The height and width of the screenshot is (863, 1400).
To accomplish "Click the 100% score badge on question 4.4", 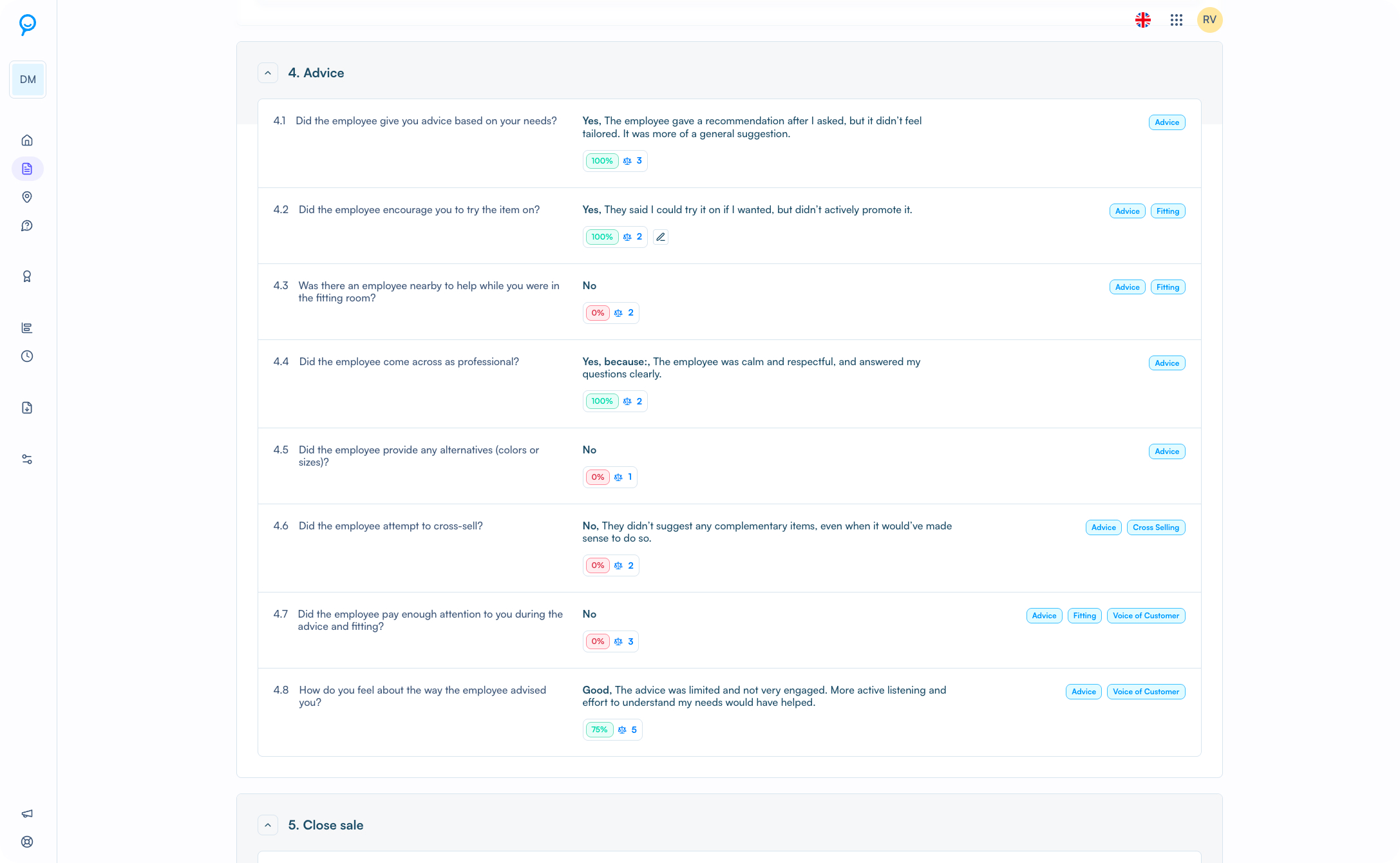I will (602, 401).
